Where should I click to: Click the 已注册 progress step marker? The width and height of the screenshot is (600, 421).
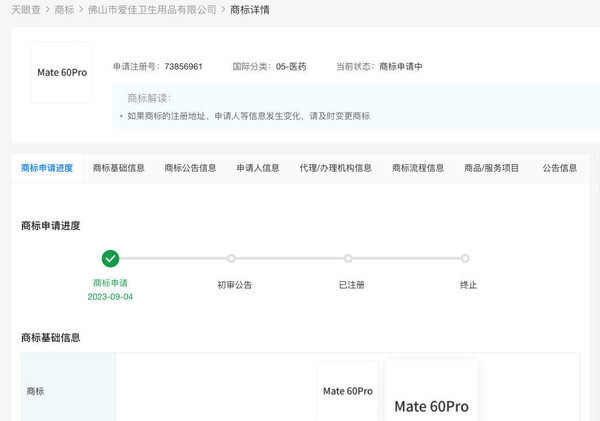pos(348,259)
